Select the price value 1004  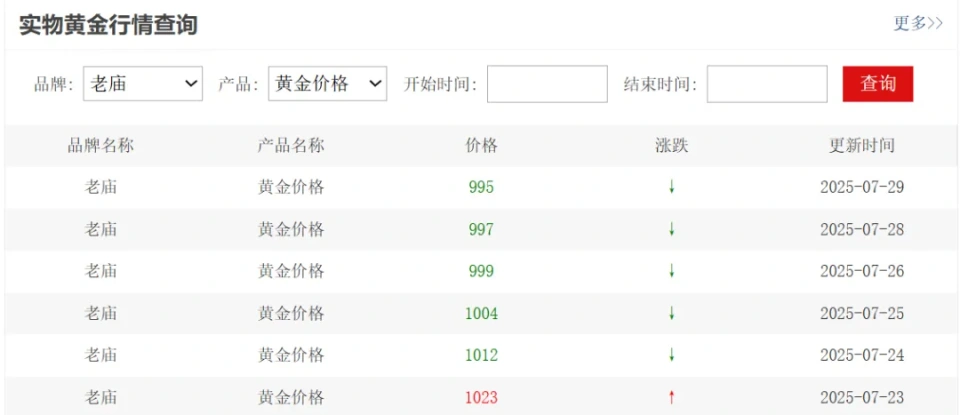(x=481, y=313)
